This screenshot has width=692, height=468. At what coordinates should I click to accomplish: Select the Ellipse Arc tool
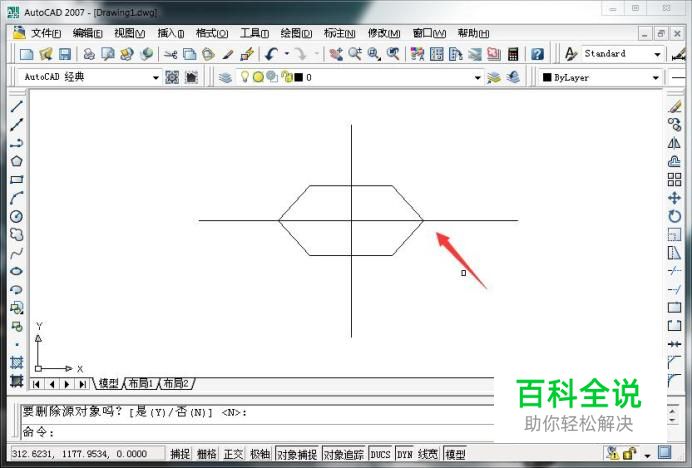pos(17,290)
